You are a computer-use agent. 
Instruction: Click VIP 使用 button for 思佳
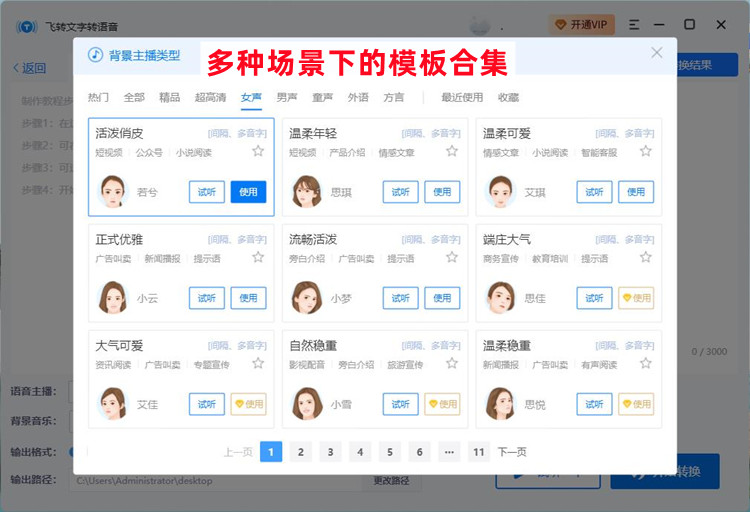pos(636,298)
